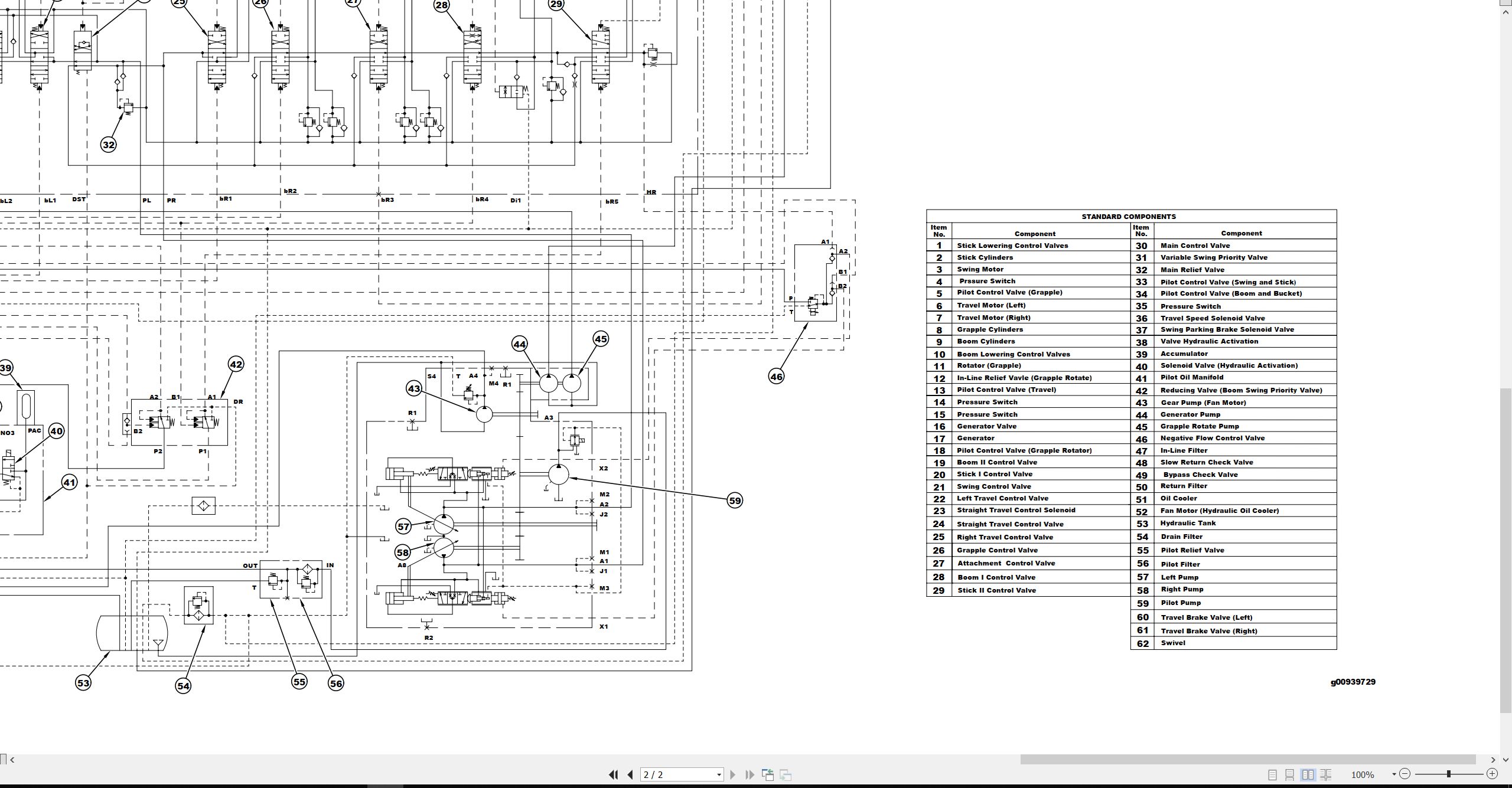The image size is (1512, 788).
Task: Click callout 45 for Grapple Rotate Pump
Action: (x=601, y=339)
